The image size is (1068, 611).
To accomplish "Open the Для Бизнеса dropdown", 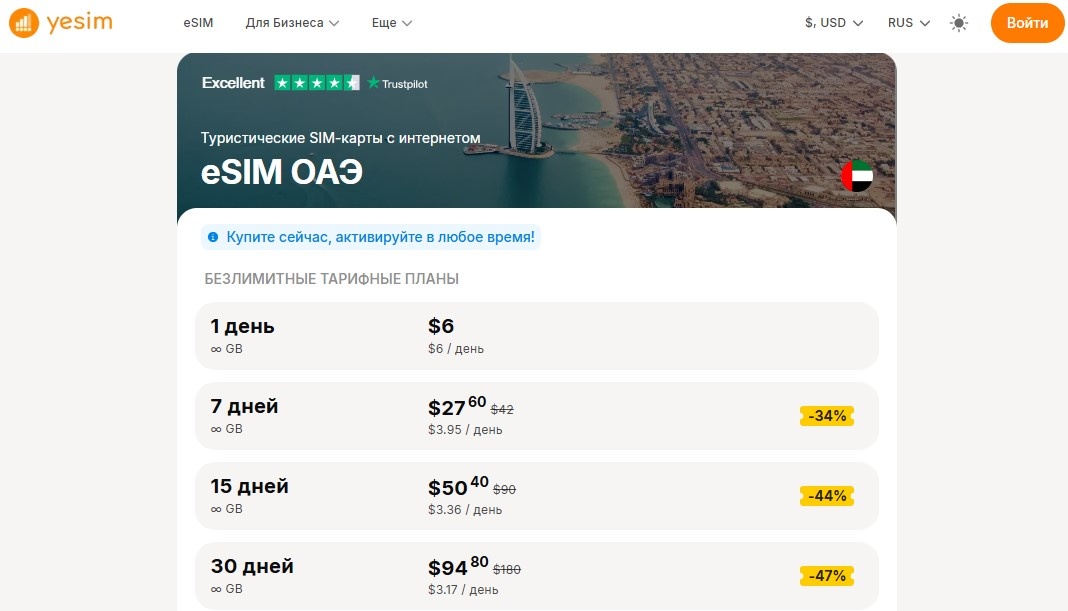I will [x=292, y=22].
